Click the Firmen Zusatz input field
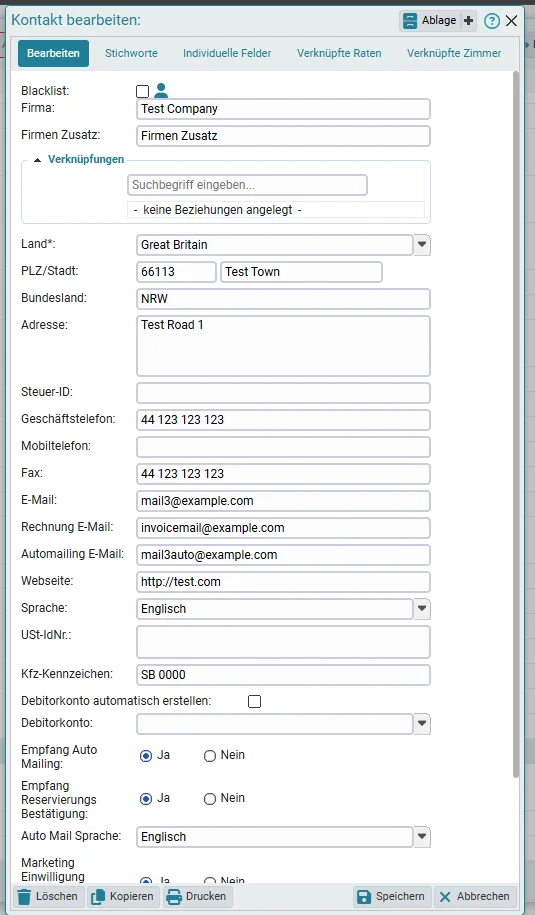Screen dimensions: 535x915 284,136
